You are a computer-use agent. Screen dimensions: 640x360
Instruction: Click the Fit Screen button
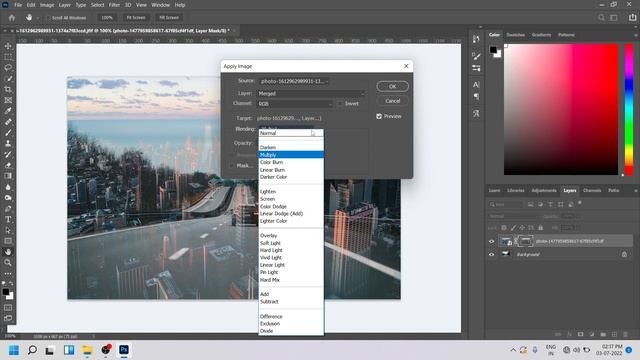tap(136, 18)
